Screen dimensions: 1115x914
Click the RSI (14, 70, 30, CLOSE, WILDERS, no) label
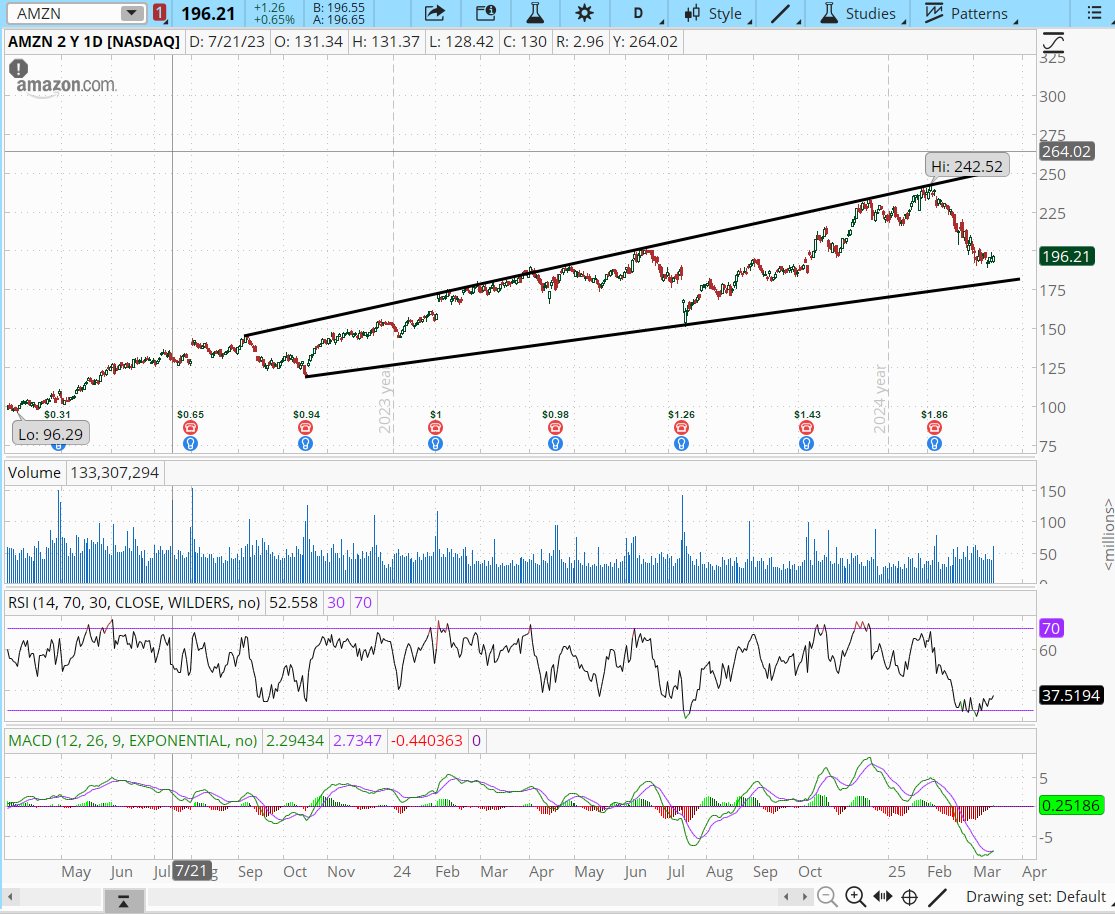[x=134, y=602]
